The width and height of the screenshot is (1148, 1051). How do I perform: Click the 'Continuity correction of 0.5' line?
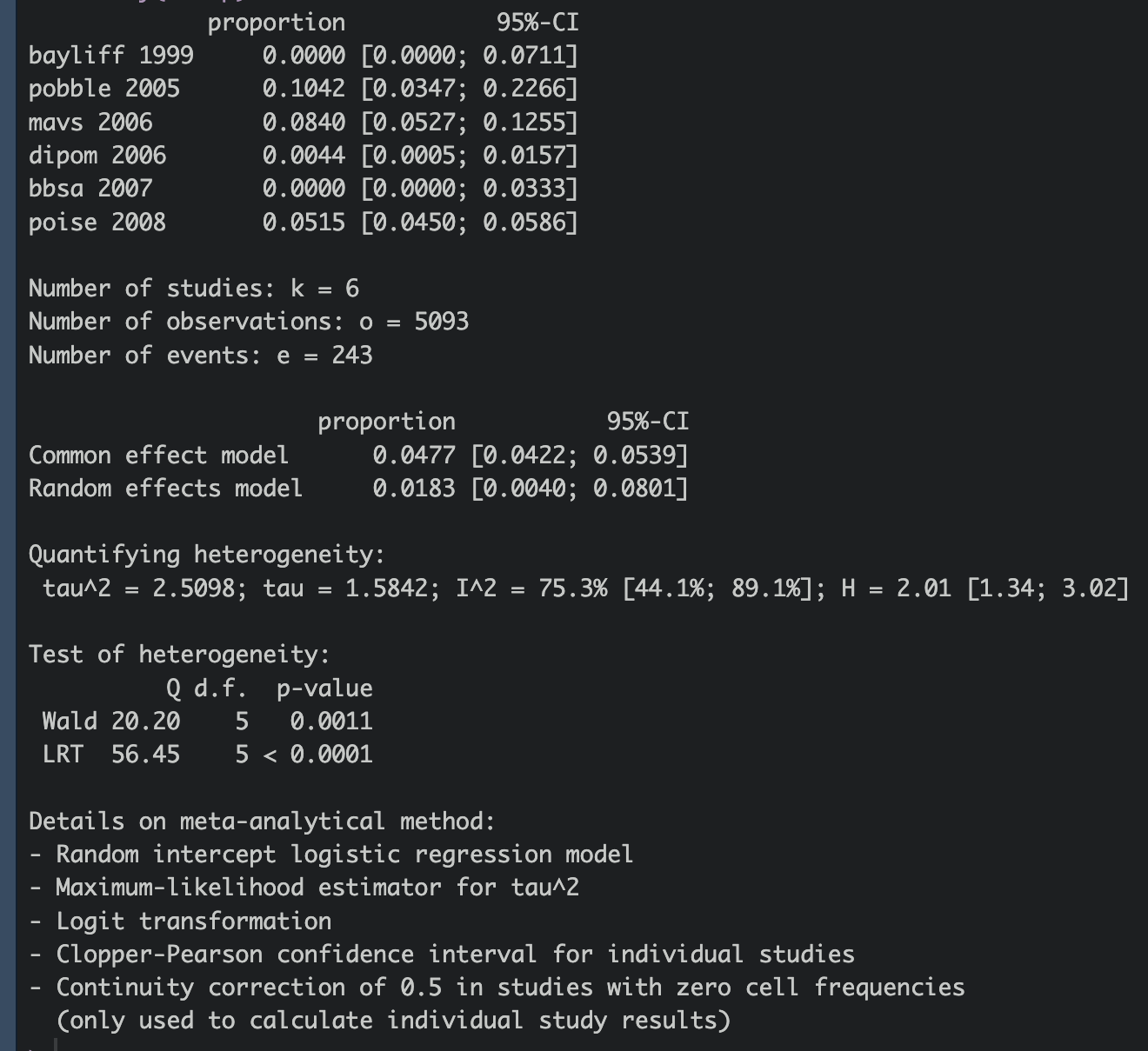coord(497,988)
